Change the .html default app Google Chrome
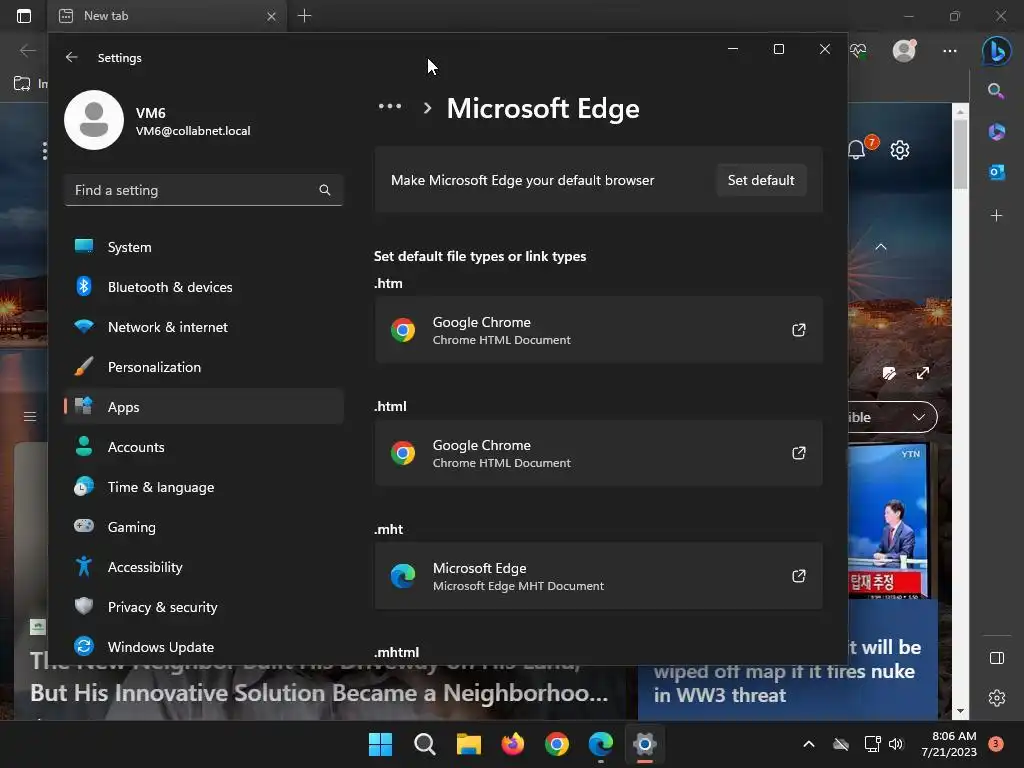This screenshot has height=768, width=1024. click(598, 453)
